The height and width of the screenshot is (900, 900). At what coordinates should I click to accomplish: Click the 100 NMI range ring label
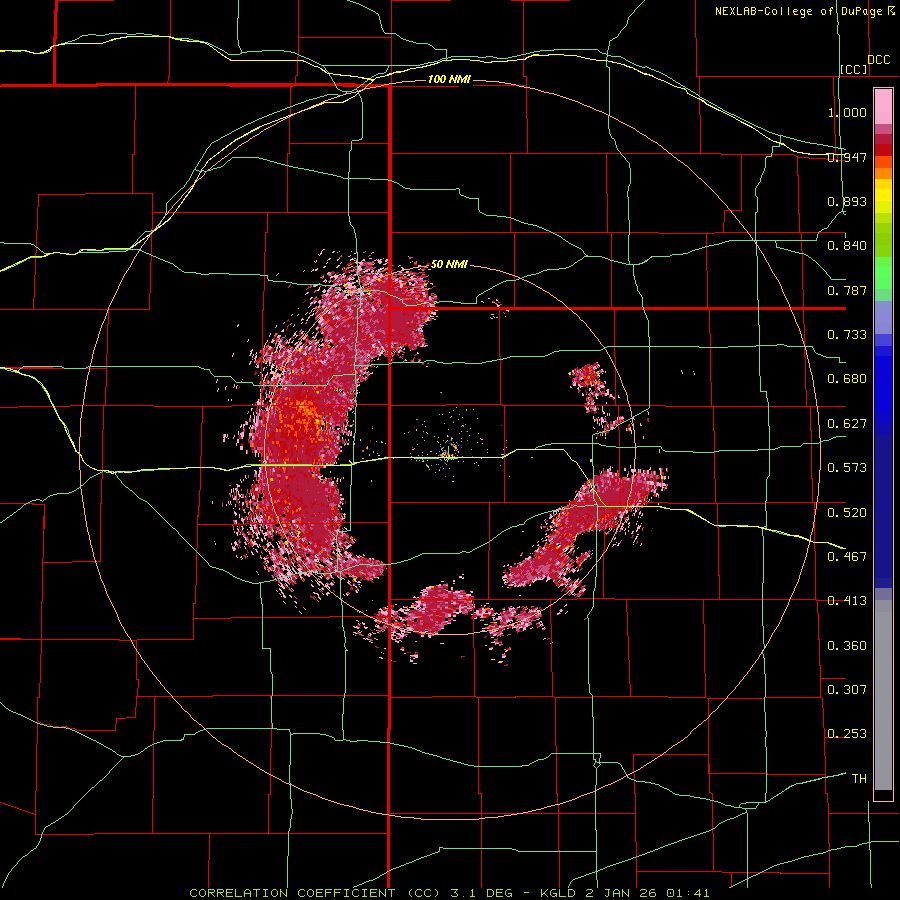(x=449, y=79)
